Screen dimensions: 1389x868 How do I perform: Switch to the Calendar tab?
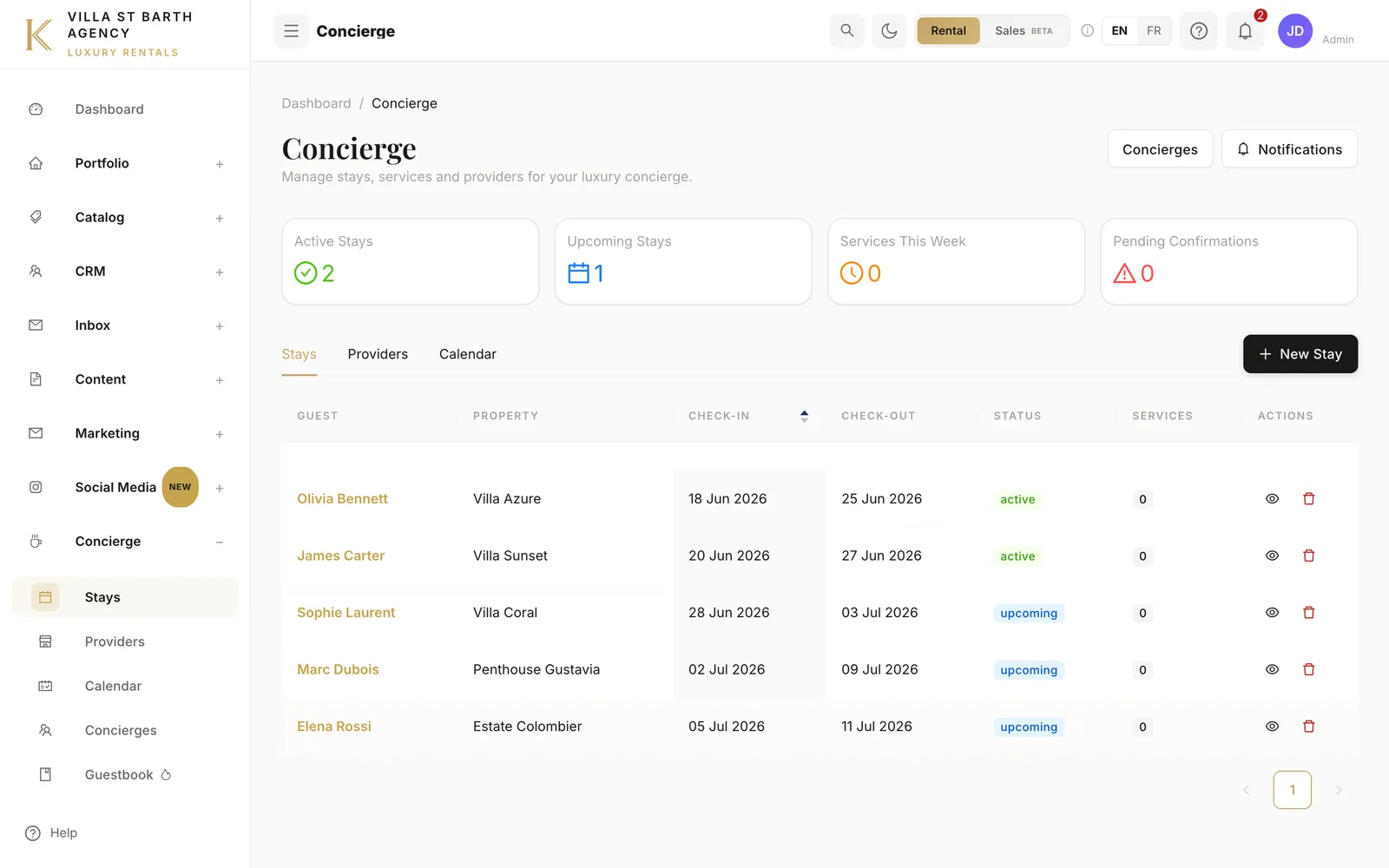coord(468,354)
